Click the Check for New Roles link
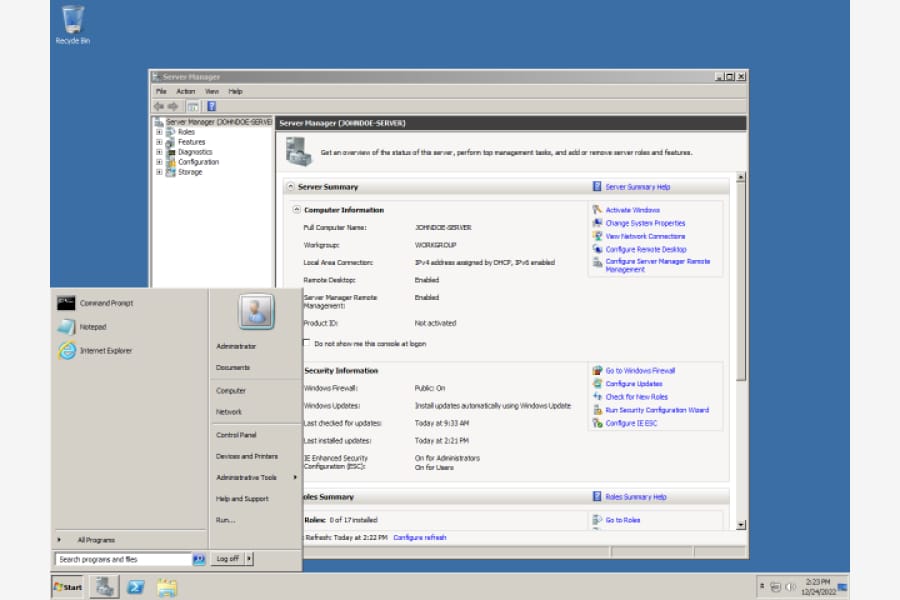The height and width of the screenshot is (600, 900). pyautogui.click(x=637, y=397)
